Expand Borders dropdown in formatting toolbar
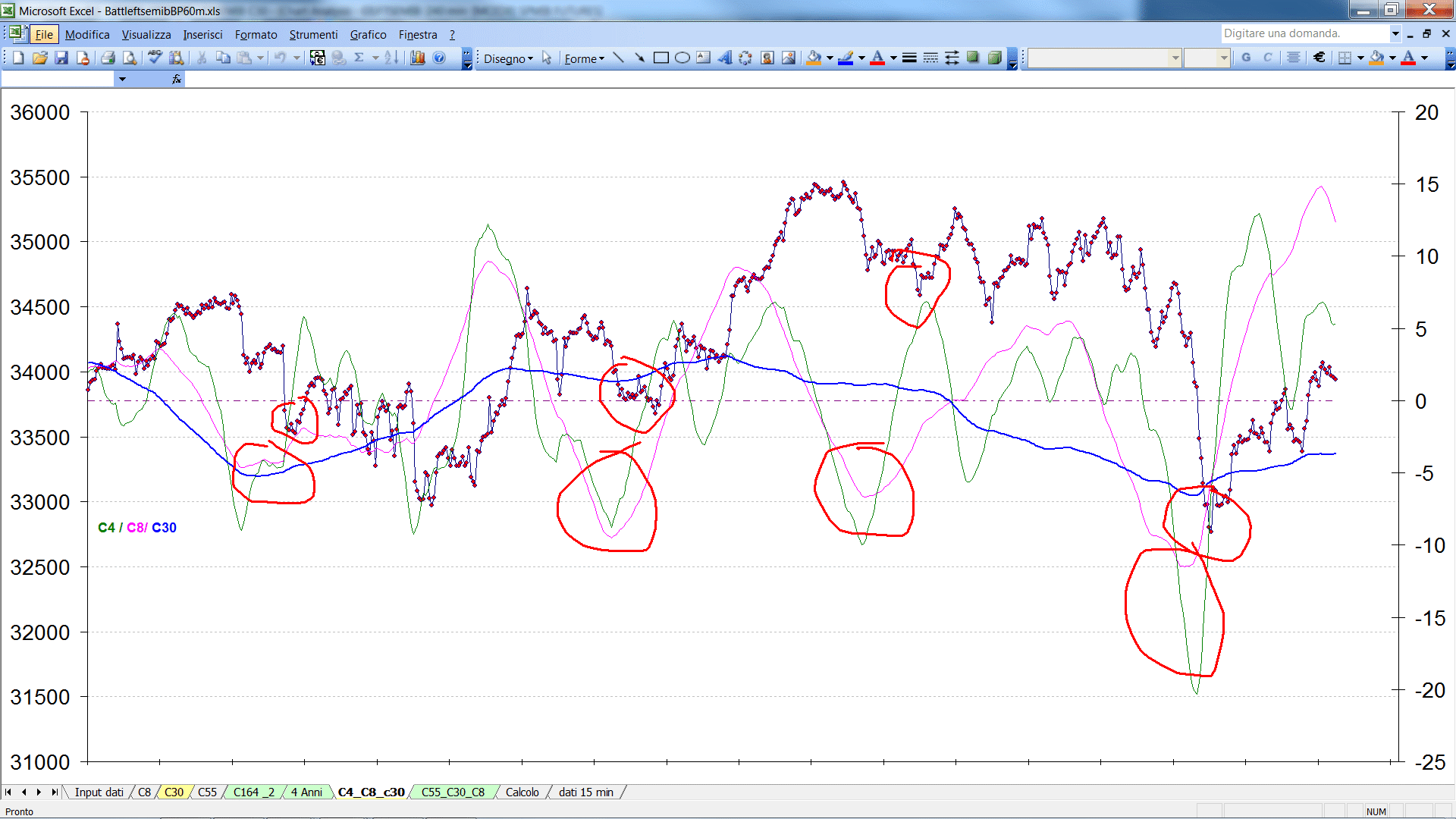 pos(1360,58)
